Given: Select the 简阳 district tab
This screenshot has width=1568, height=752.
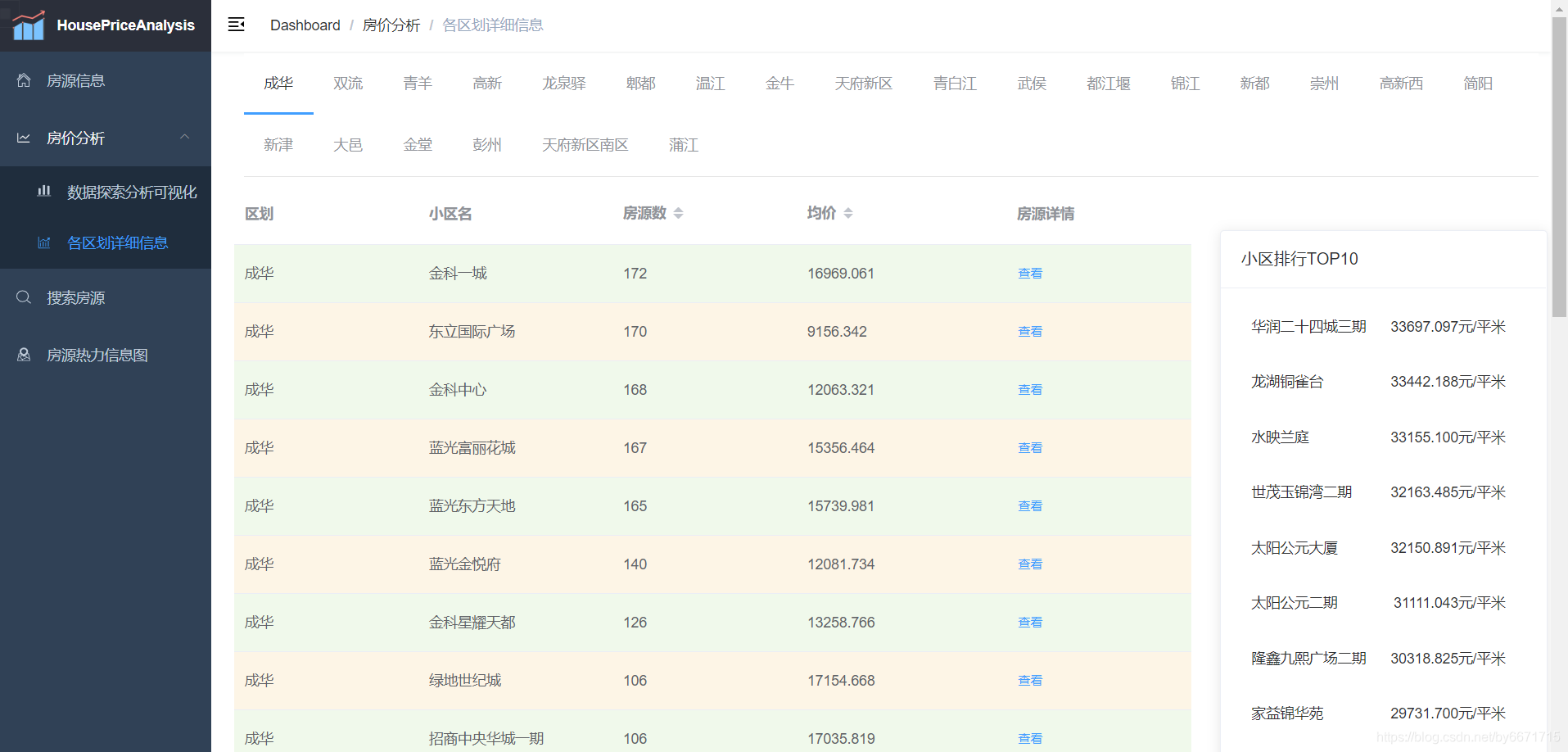Looking at the screenshot, I should [x=1478, y=83].
